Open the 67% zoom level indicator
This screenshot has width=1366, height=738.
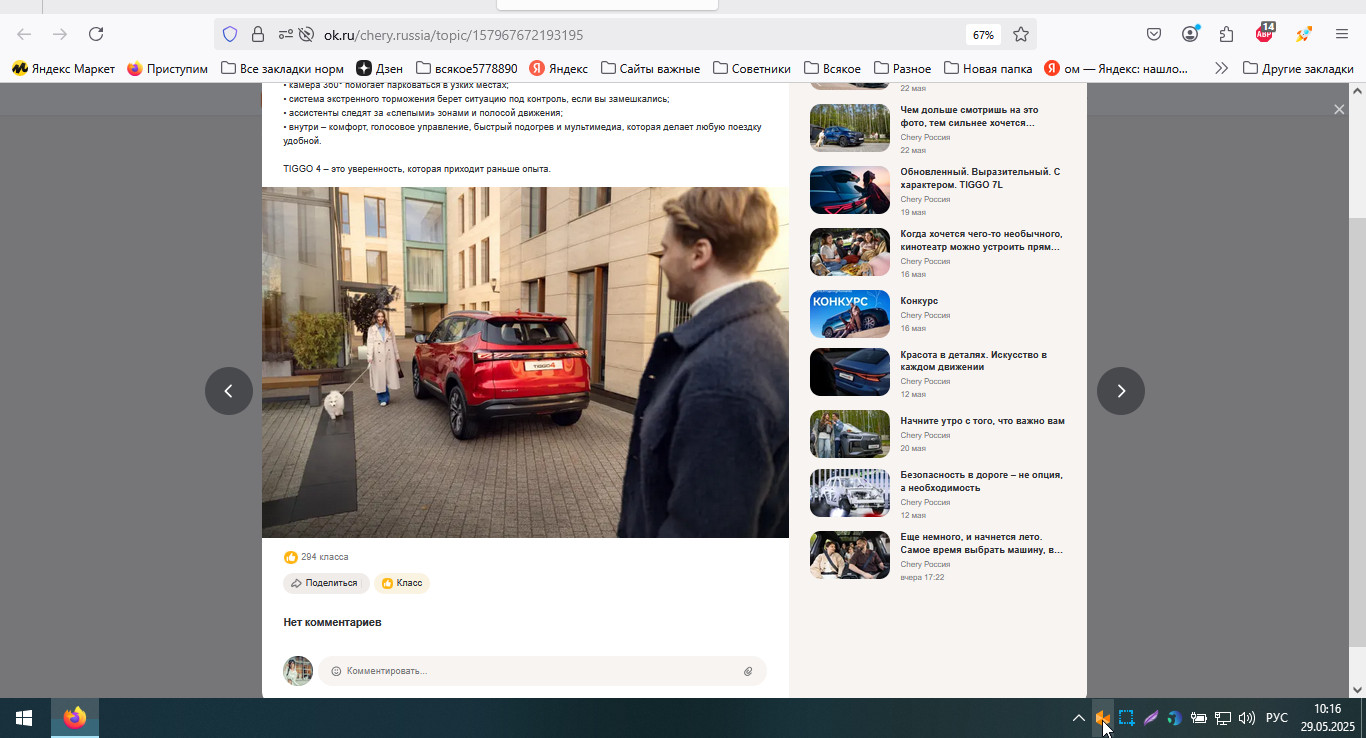point(983,35)
